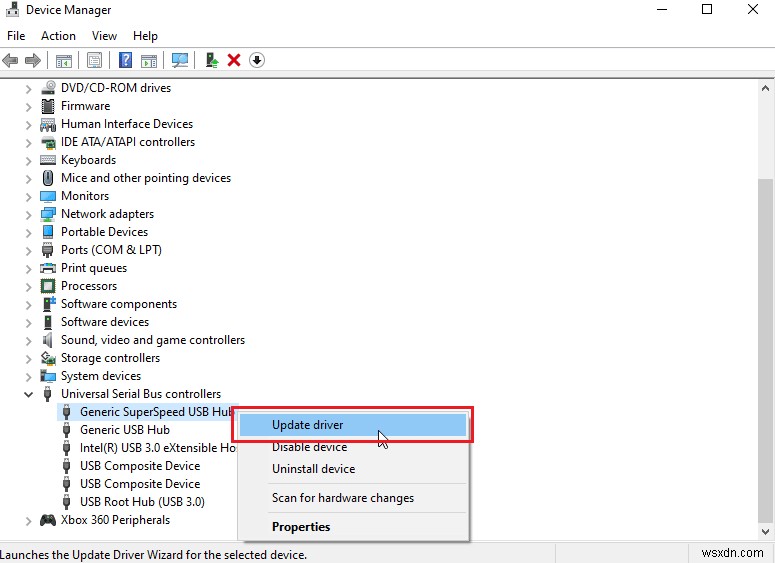Click the vertical scrollbar thumb
775x563 pixels.
(x=766, y=350)
